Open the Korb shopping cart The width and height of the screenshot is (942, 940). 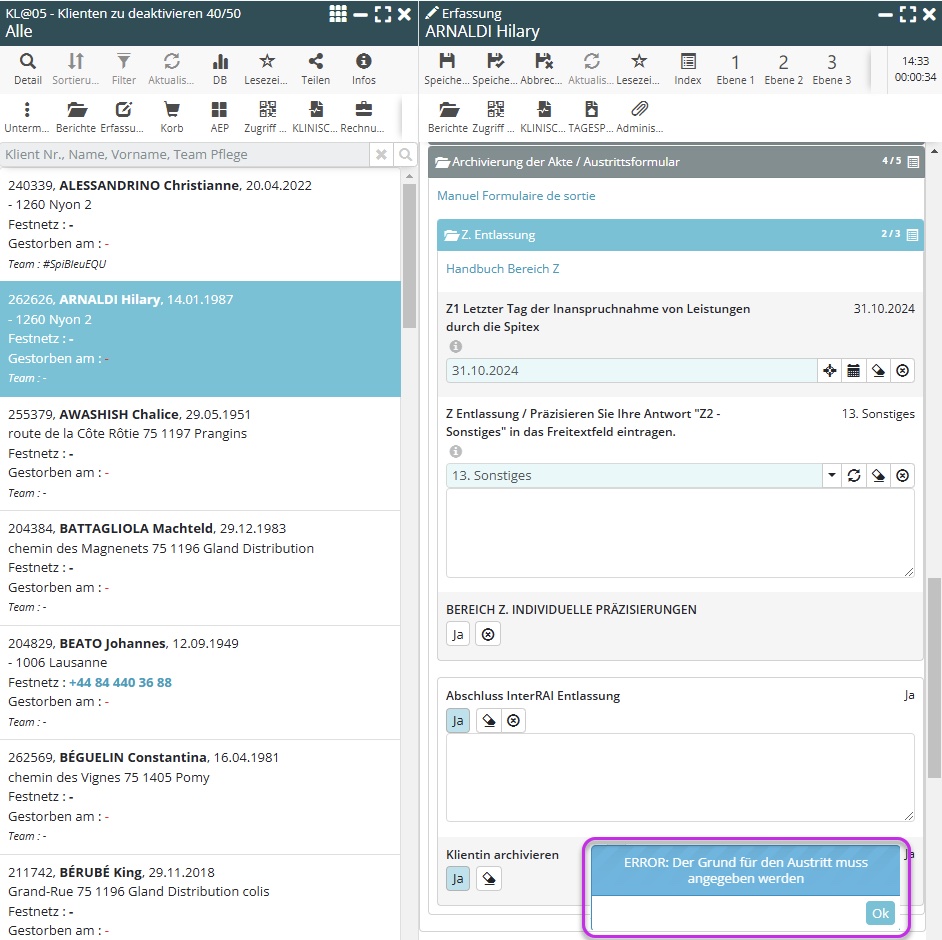pos(171,116)
